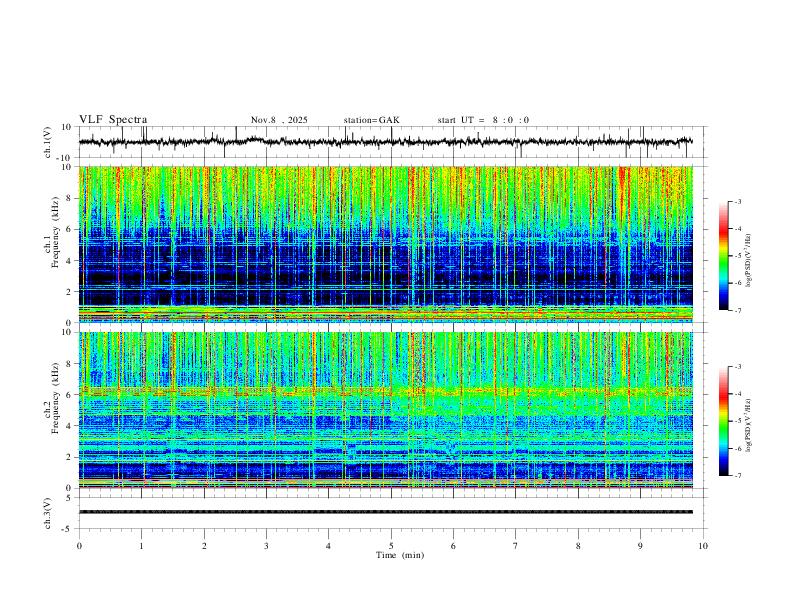Click time axis tick label "6"
Image resolution: width=792 pixels, height=612 pixels.
click(453, 546)
